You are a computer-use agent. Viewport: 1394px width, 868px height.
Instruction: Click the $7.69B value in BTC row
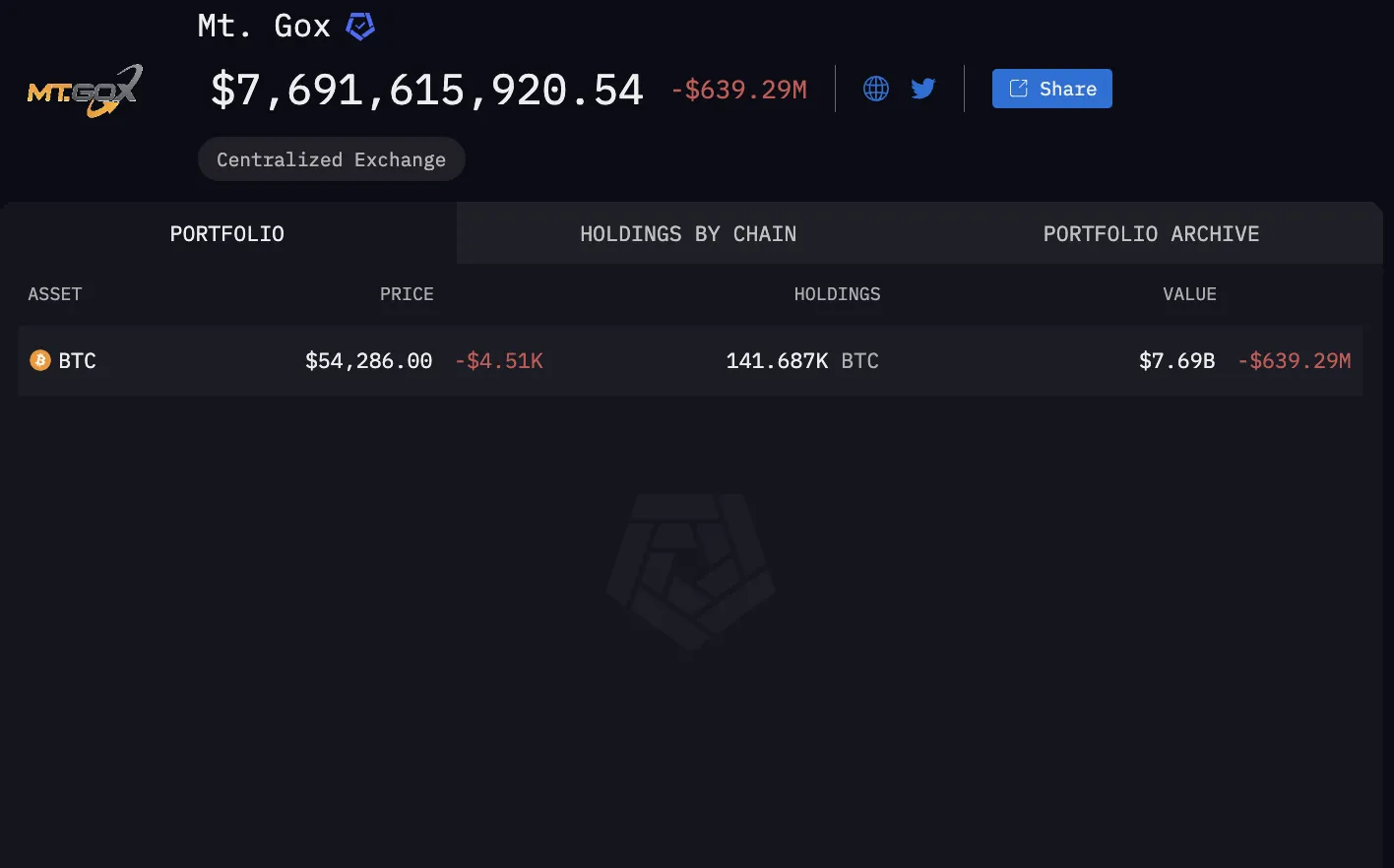pyautogui.click(x=1176, y=361)
